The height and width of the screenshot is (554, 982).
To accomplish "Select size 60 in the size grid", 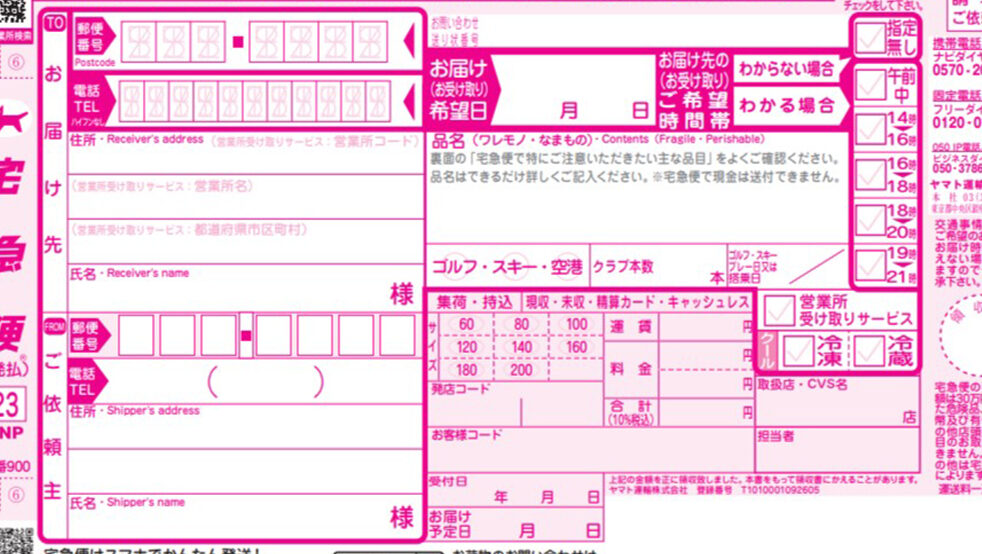I will pyautogui.click(x=467, y=324).
